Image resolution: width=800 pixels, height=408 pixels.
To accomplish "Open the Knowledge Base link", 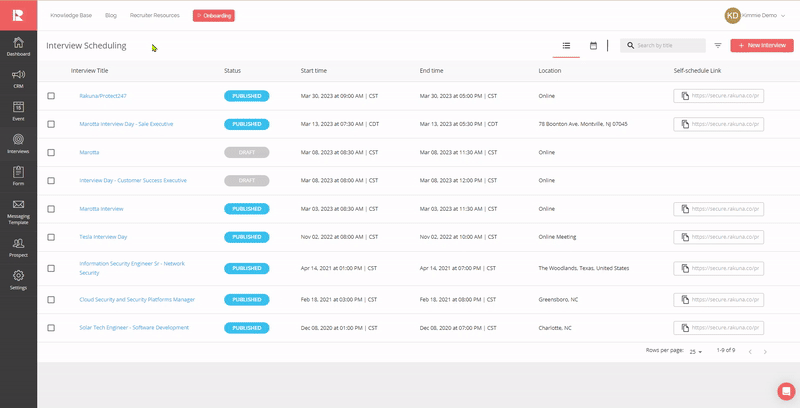I will click(71, 15).
